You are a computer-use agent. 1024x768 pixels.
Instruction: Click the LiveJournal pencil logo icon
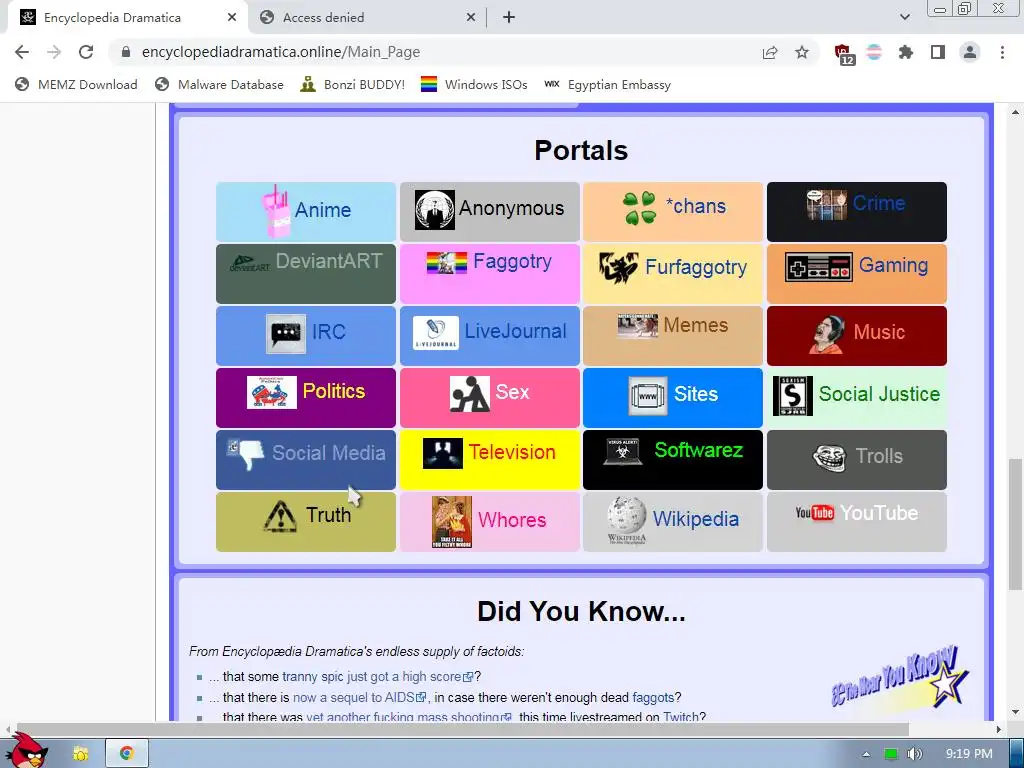(x=436, y=333)
